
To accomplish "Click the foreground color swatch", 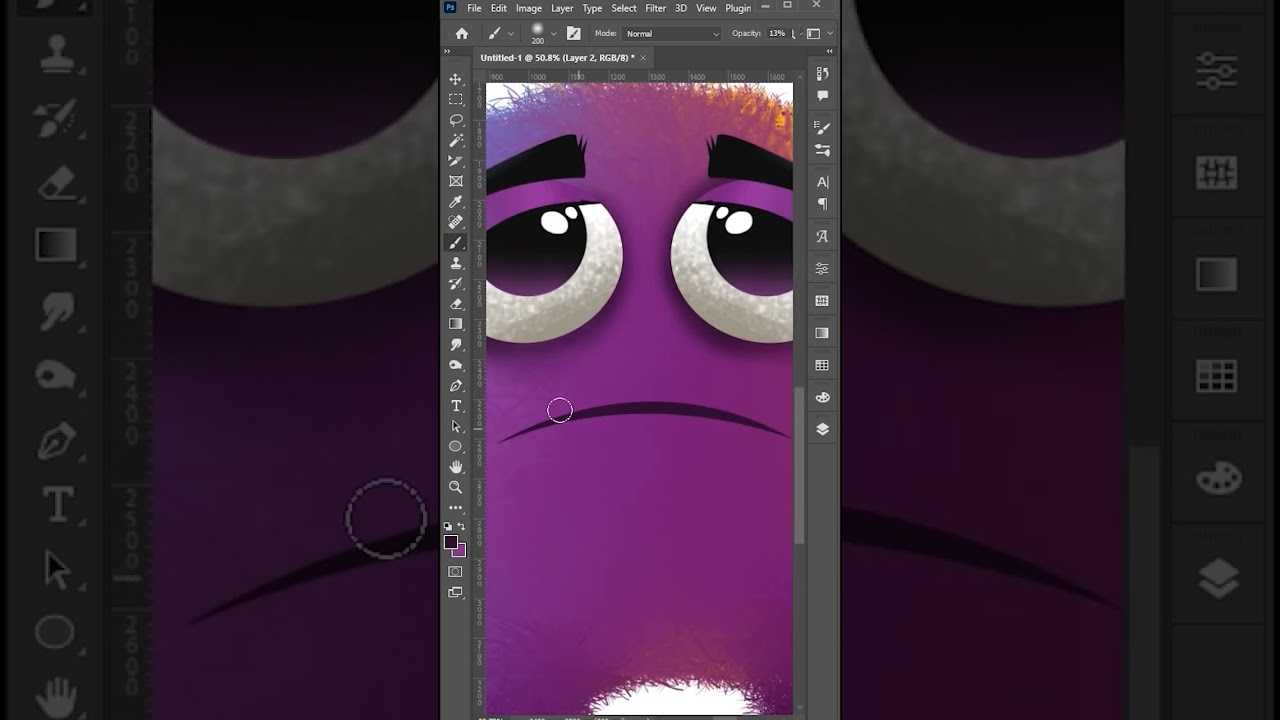I will (451, 542).
